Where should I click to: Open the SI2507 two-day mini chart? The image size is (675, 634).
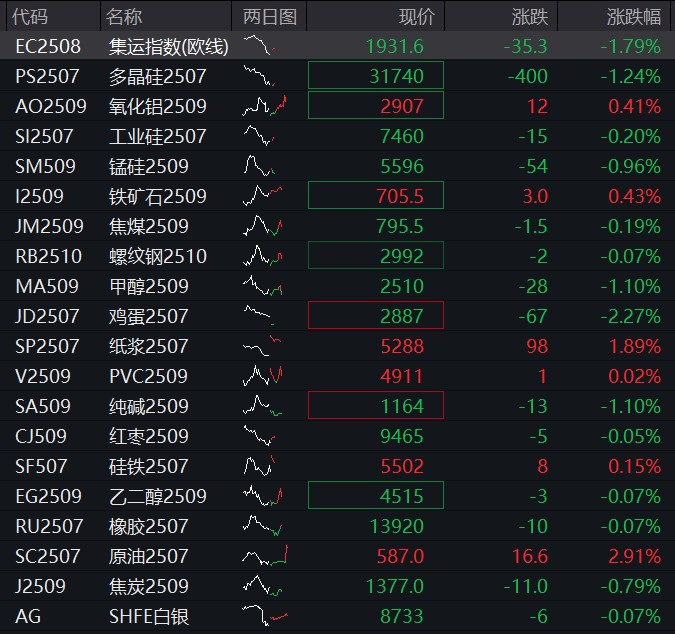tap(259, 135)
